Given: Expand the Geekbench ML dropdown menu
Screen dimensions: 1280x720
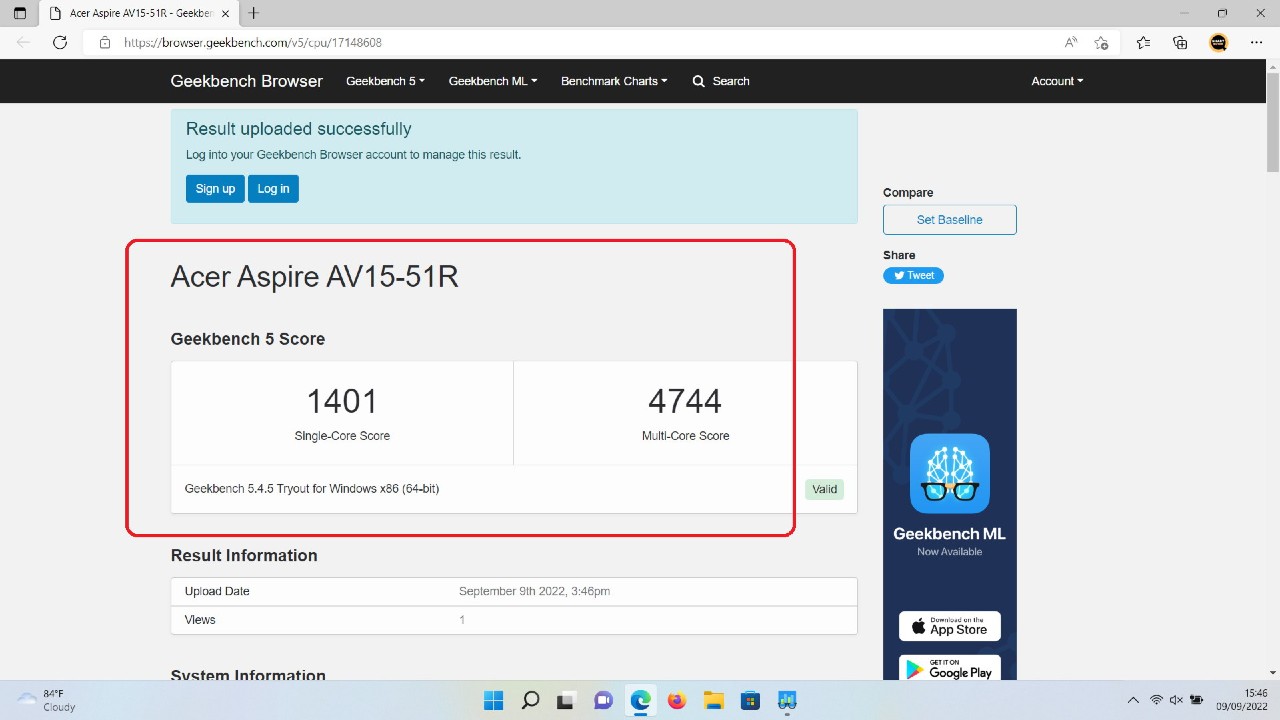Looking at the screenshot, I should (x=493, y=81).
